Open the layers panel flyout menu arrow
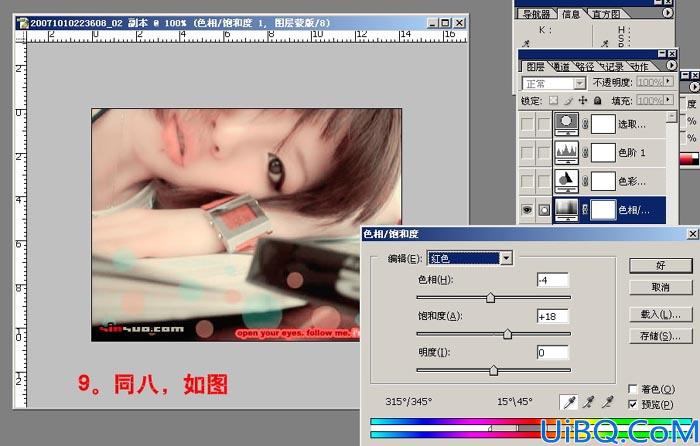The image size is (700, 446). coord(671,66)
